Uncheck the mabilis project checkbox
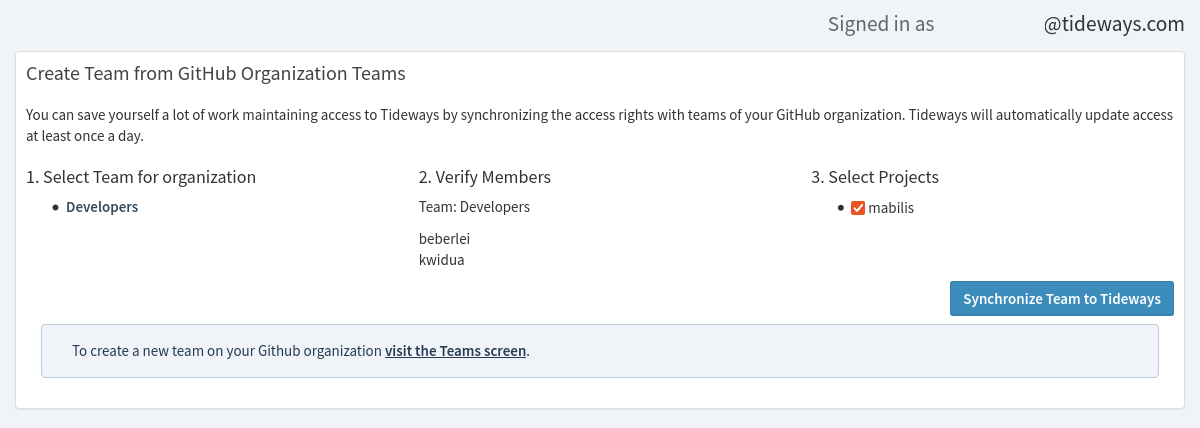 857,209
